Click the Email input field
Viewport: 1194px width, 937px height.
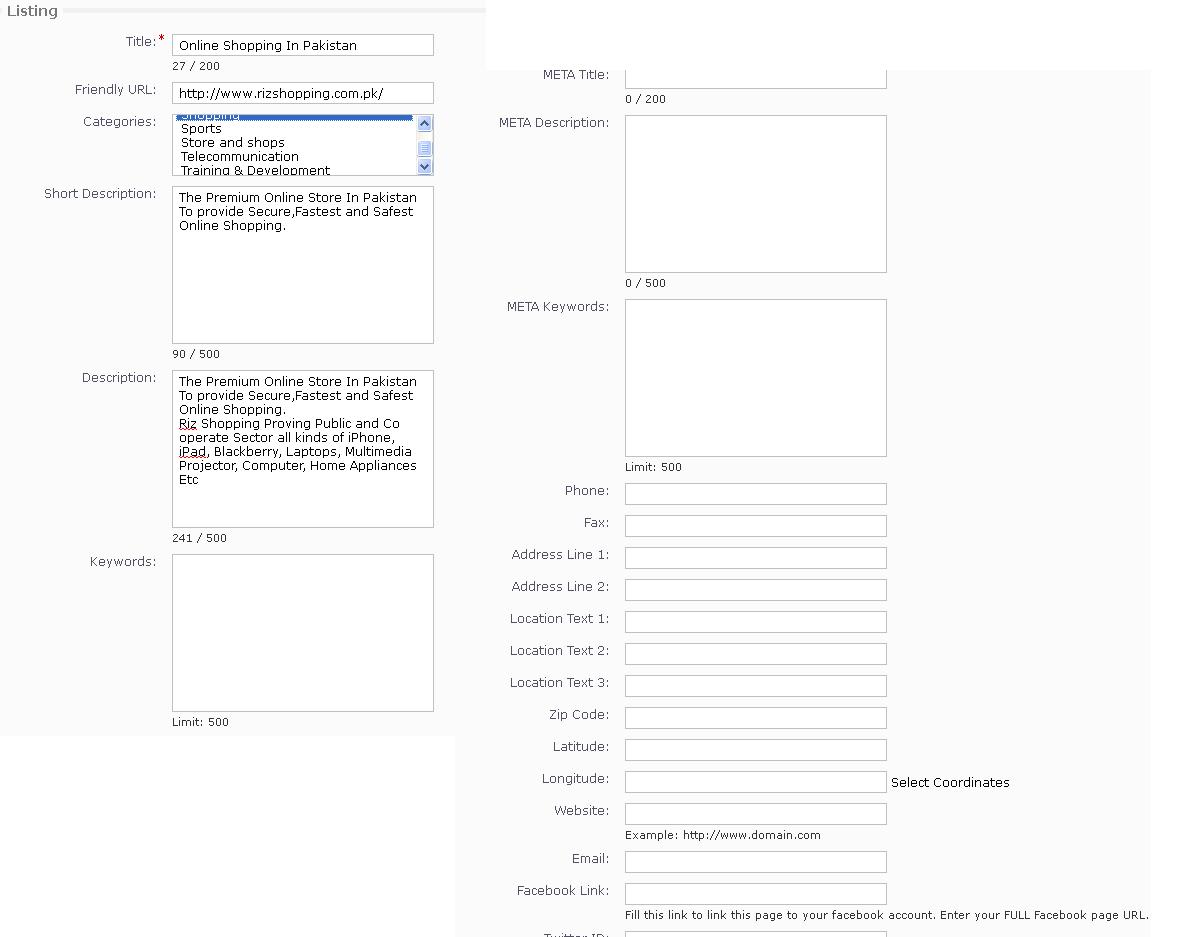(755, 862)
